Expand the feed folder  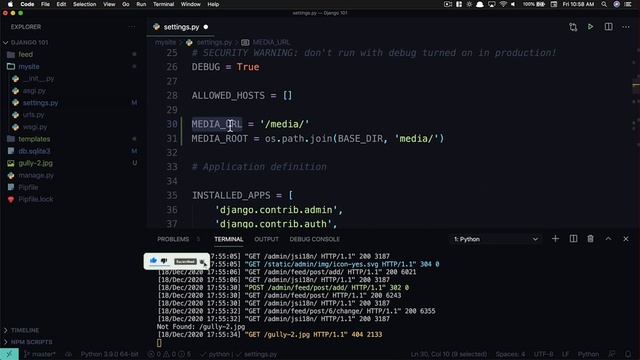coord(25,54)
